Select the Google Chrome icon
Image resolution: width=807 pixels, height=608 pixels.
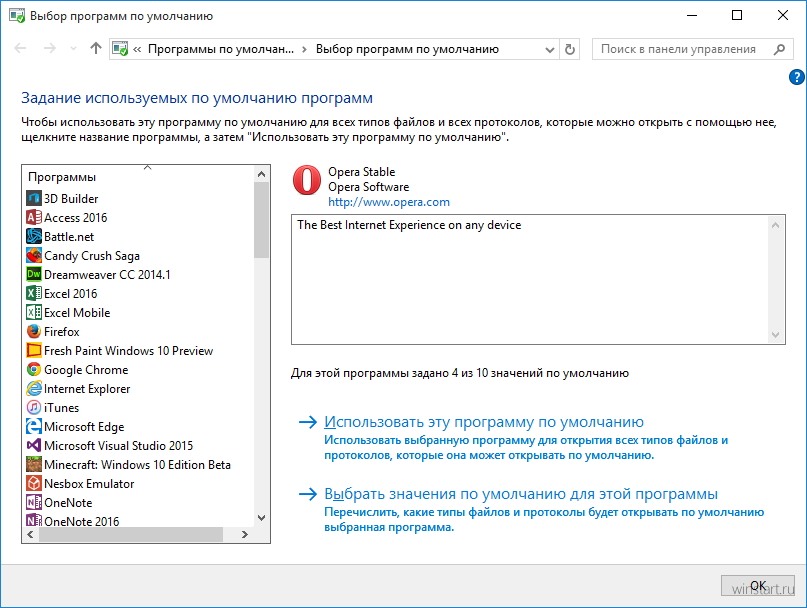pos(34,369)
